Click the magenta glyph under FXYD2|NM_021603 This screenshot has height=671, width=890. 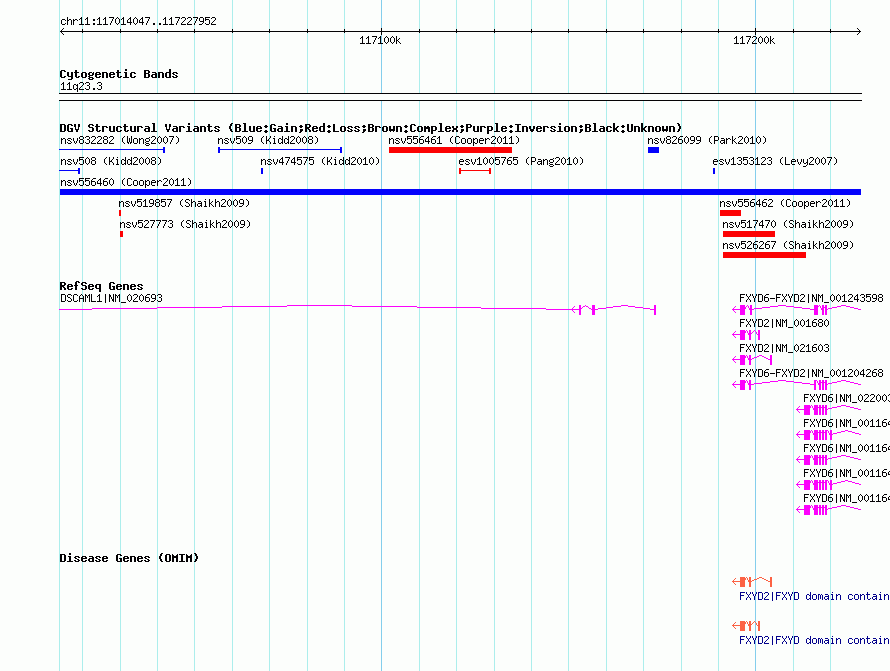tap(752, 360)
